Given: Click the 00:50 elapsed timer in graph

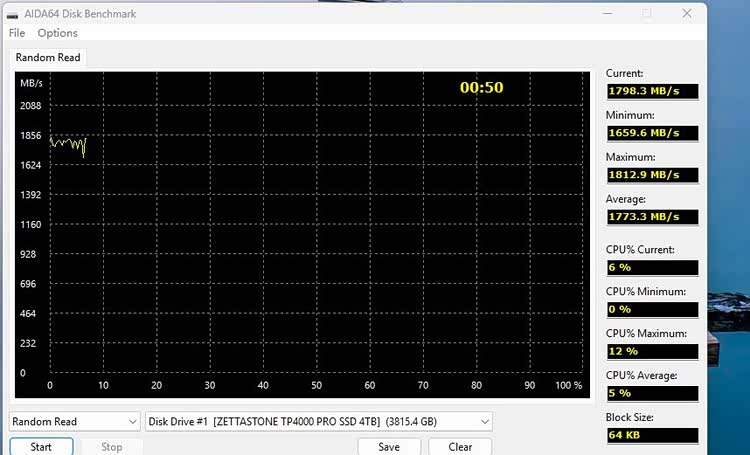Looking at the screenshot, I should coord(481,88).
